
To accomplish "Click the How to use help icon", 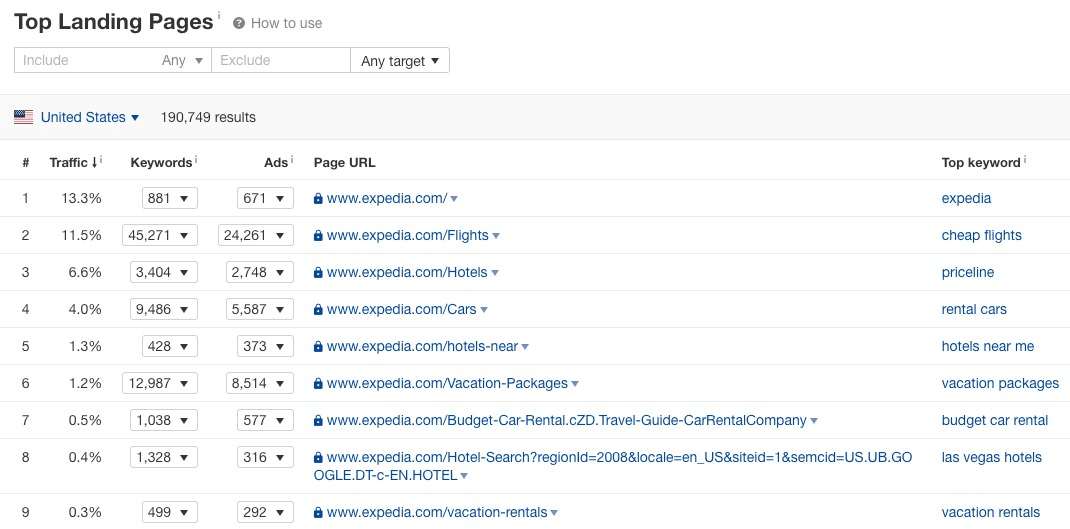I will click(x=239, y=23).
